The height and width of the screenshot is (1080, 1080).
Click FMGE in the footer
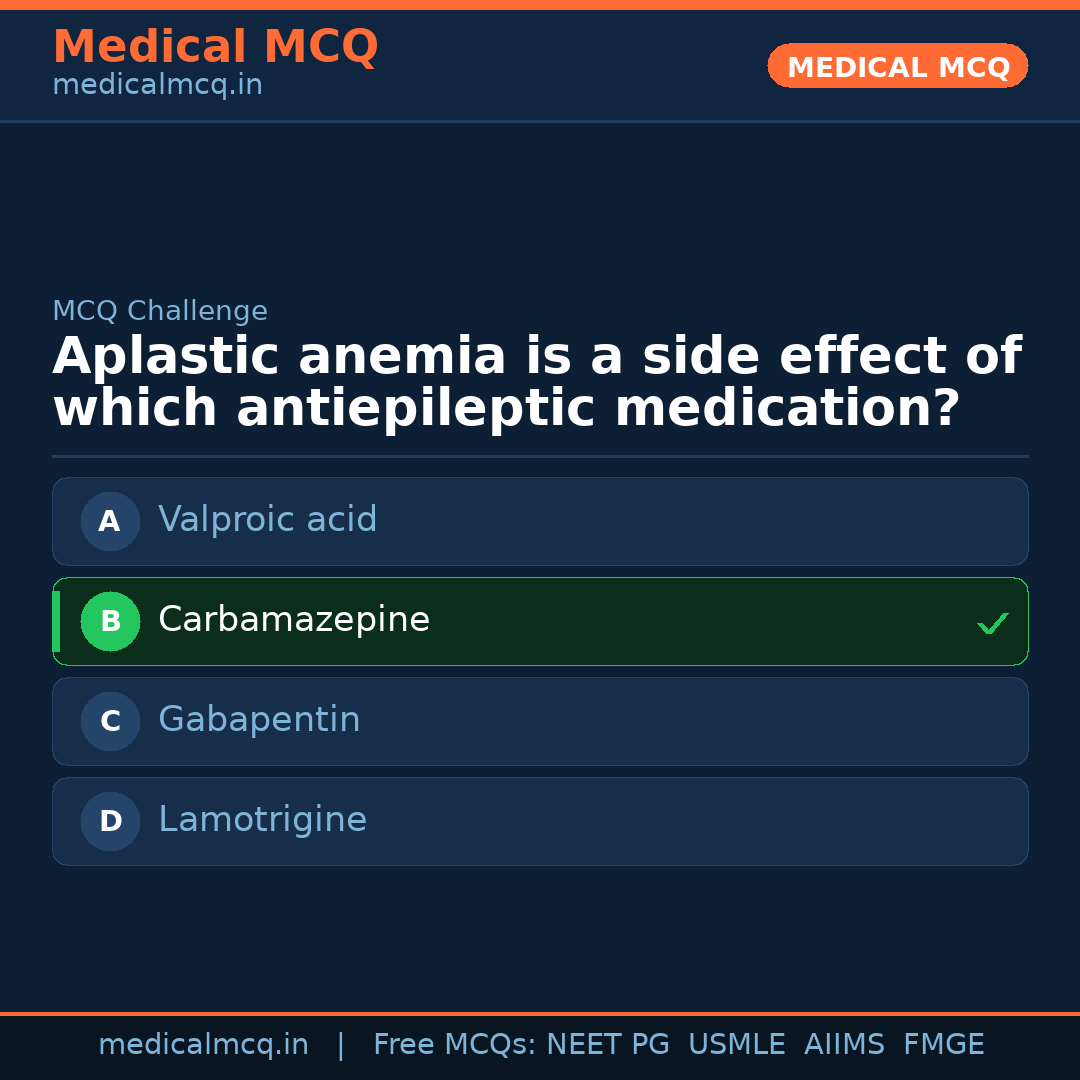943,1045
